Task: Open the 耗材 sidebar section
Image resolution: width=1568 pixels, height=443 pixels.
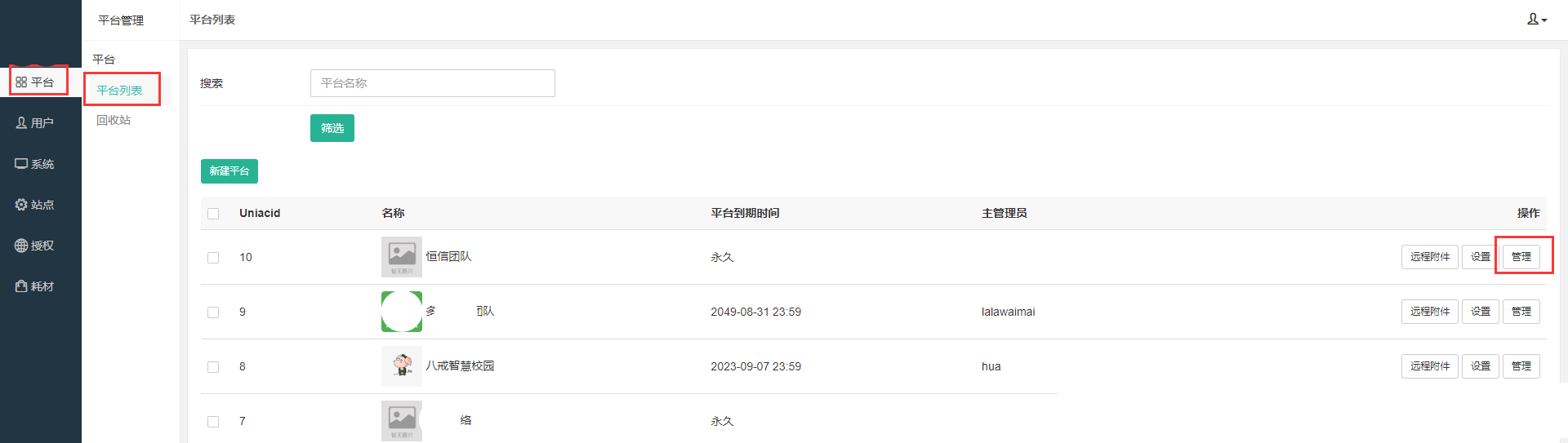Action: pos(34,286)
